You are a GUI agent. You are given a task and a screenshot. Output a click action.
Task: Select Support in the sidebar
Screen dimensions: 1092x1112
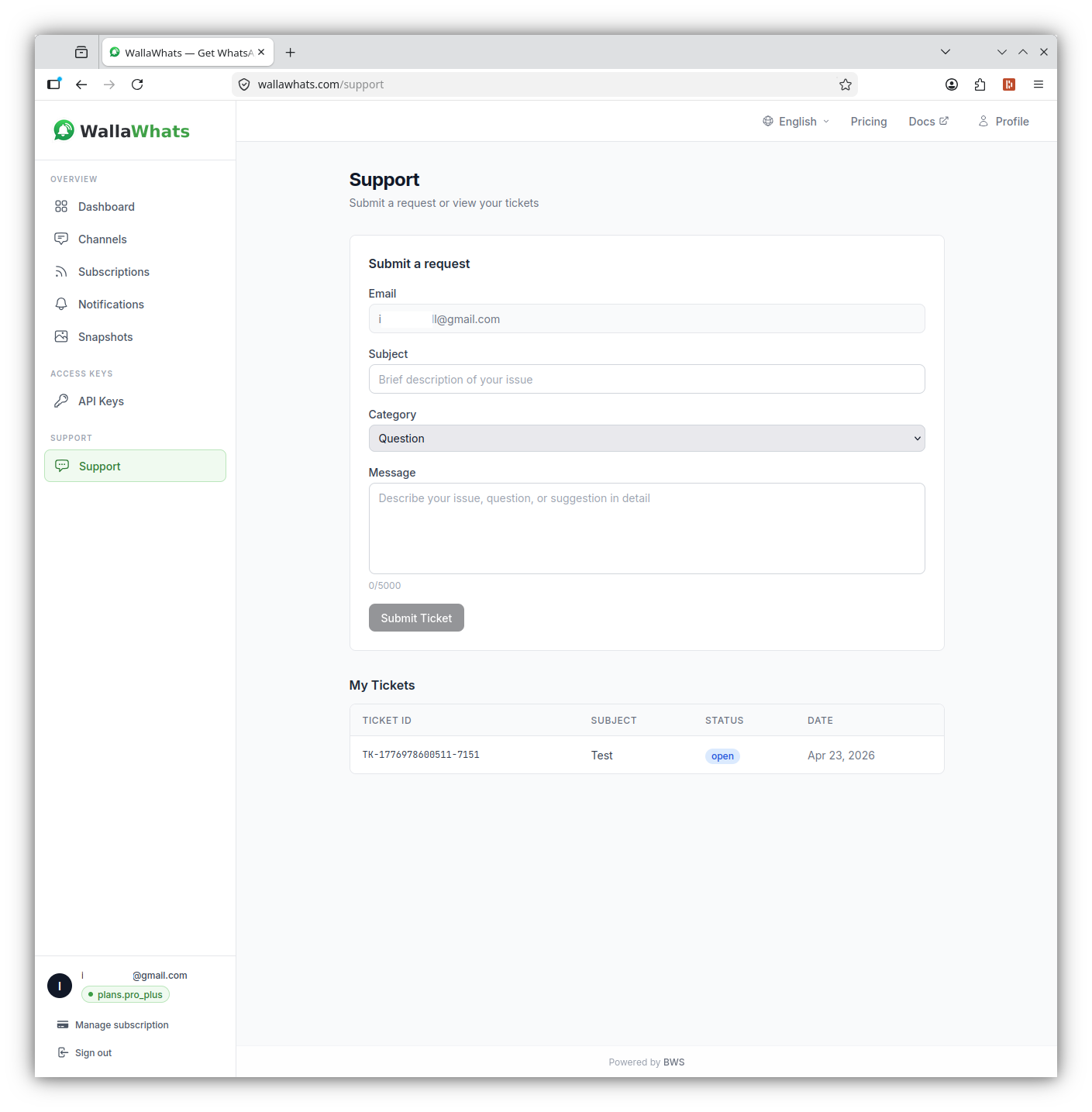[135, 466]
